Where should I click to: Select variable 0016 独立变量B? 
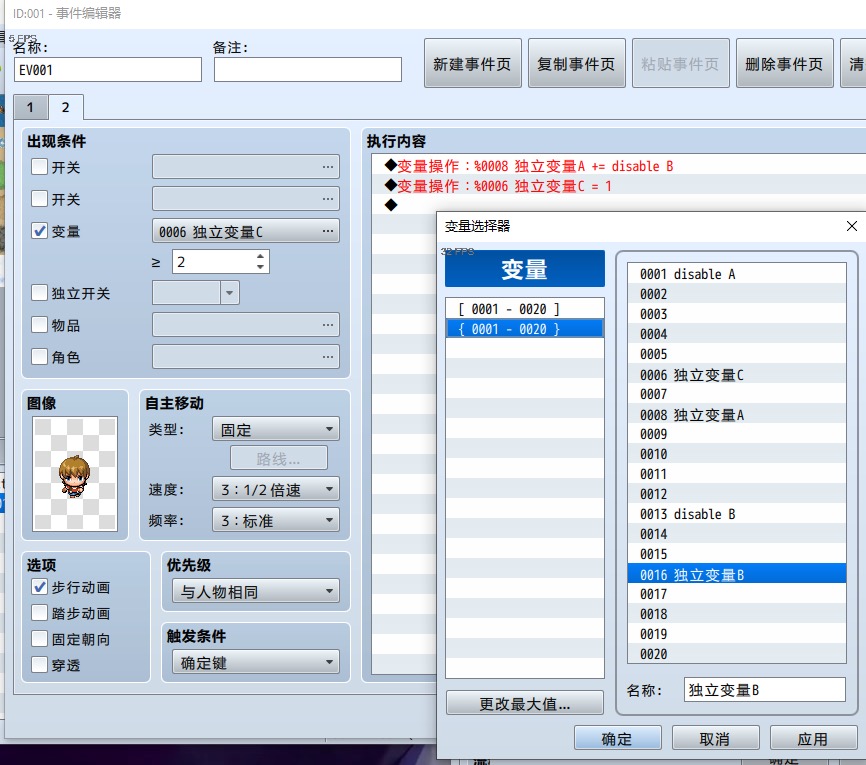[x=737, y=574]
